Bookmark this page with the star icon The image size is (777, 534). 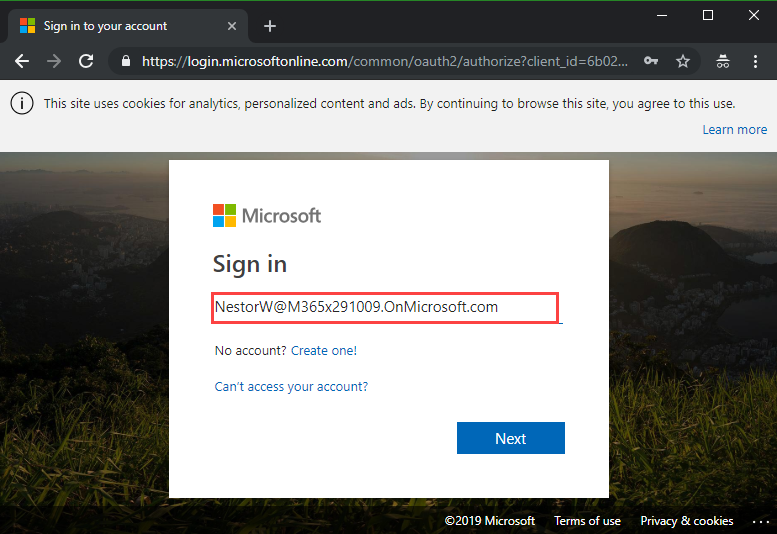pos(683,61)
